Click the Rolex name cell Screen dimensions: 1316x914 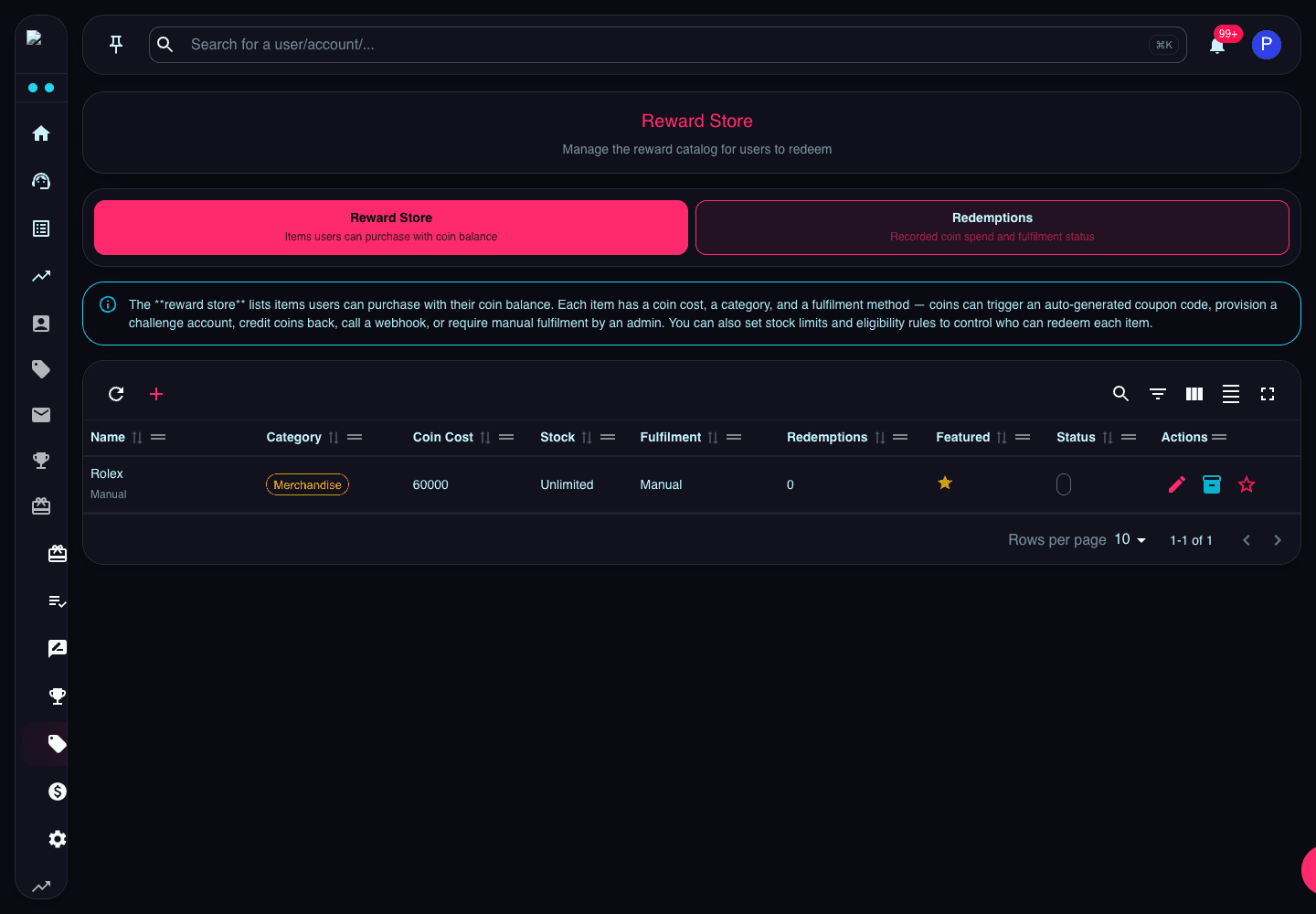(x=107, y=473)
